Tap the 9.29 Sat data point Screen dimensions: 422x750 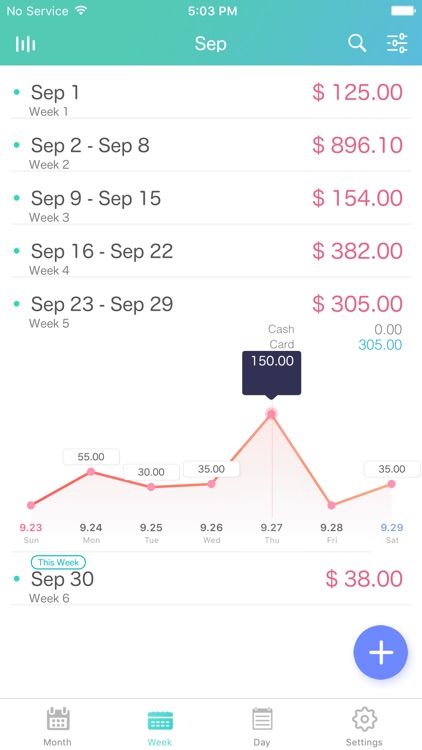pos(391,484)
